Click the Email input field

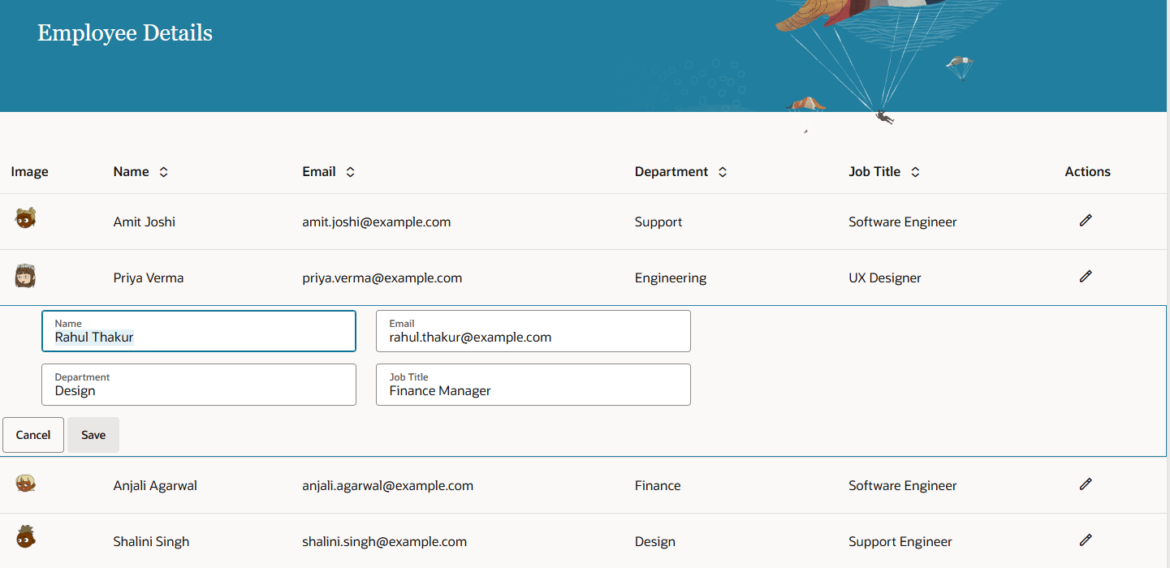coord(533,331)
